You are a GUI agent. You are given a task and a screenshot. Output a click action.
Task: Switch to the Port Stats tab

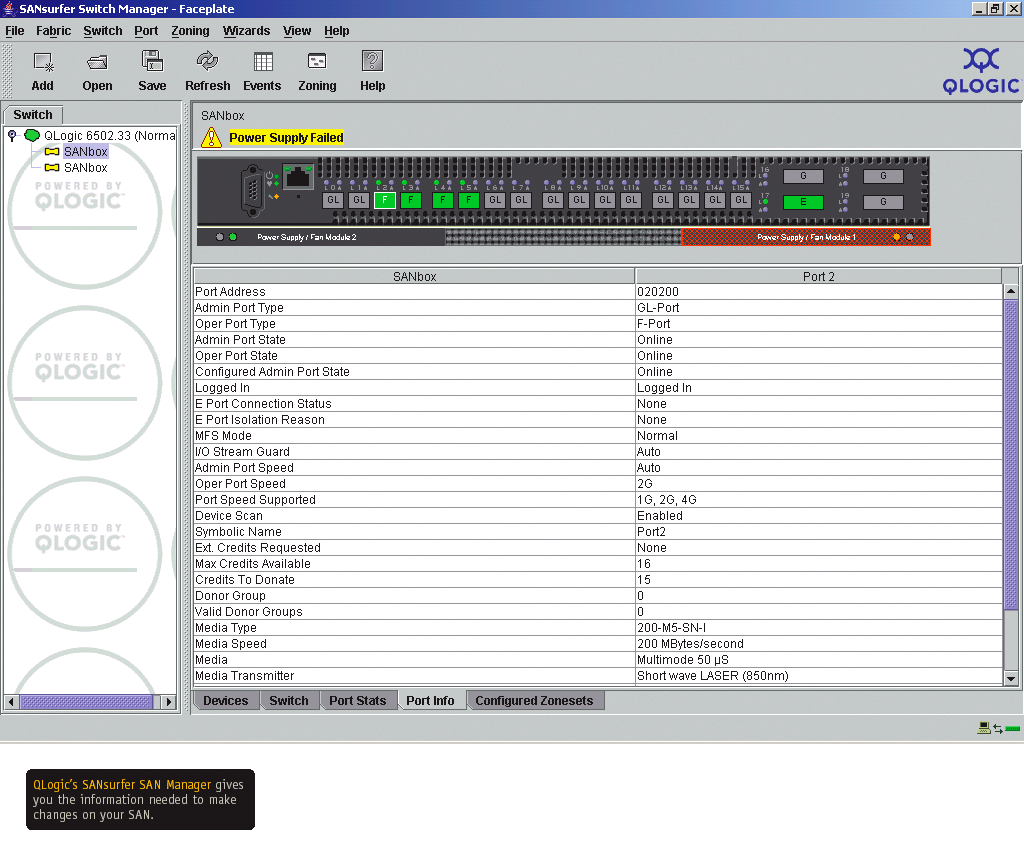coord(357,701)
